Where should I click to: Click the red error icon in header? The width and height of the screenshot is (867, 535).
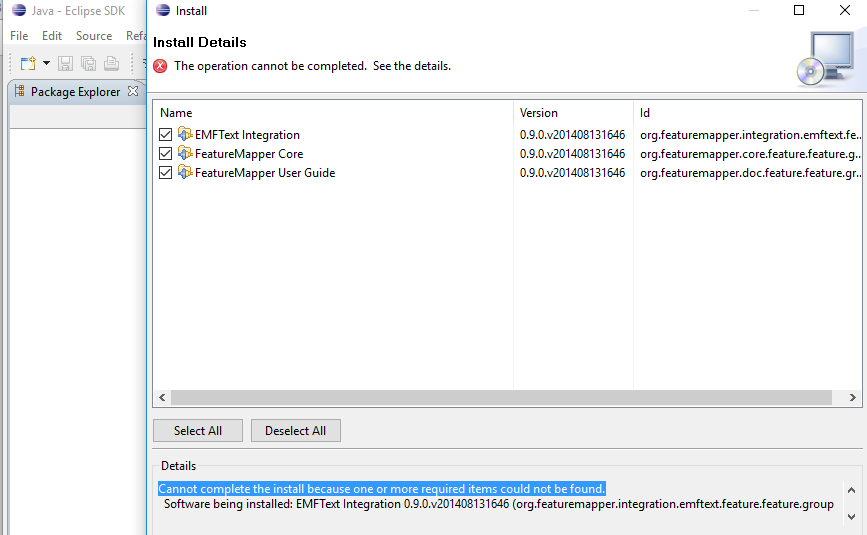[160, 66]
